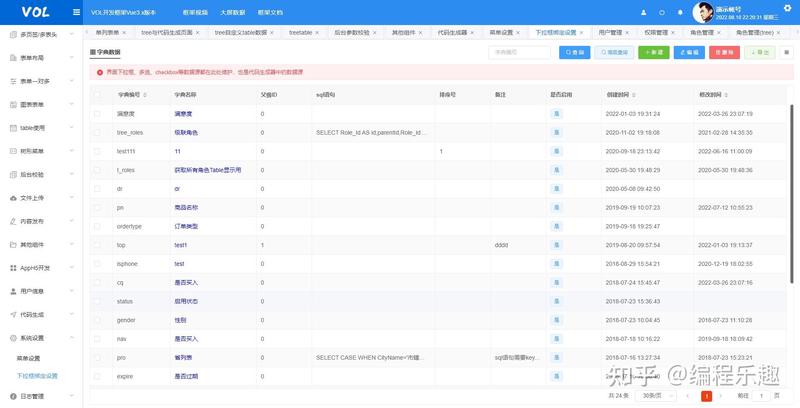Switch to the 权限管理 tab
Screen dimensions: 800x408
(x=656, y=33)
